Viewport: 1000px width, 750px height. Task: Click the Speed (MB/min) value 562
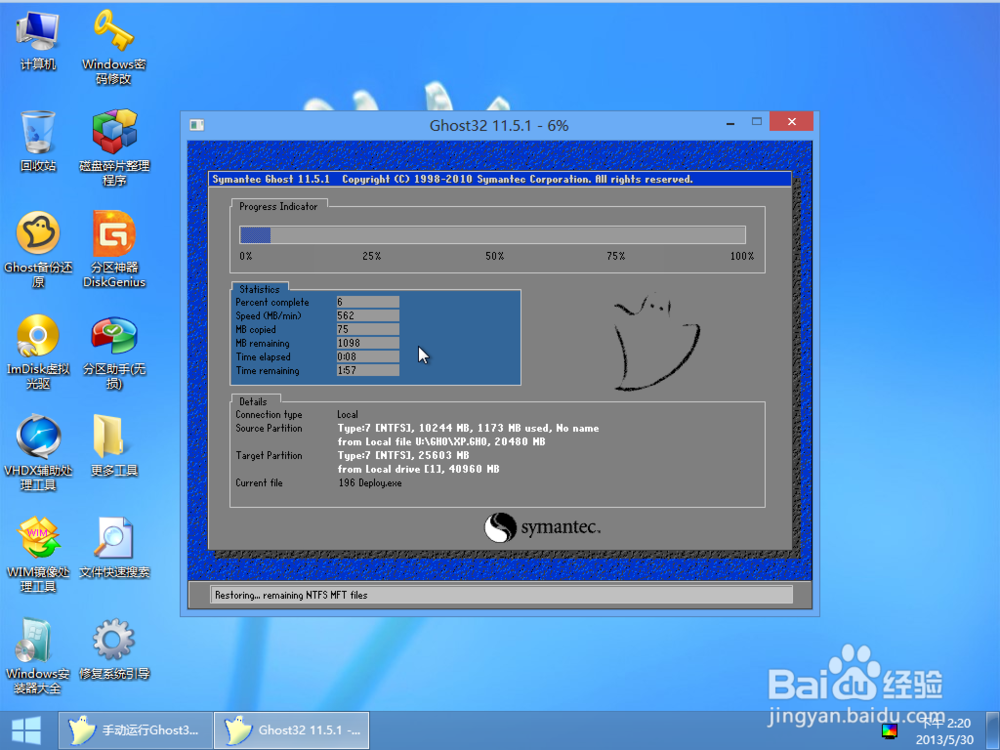click(368, 316)
